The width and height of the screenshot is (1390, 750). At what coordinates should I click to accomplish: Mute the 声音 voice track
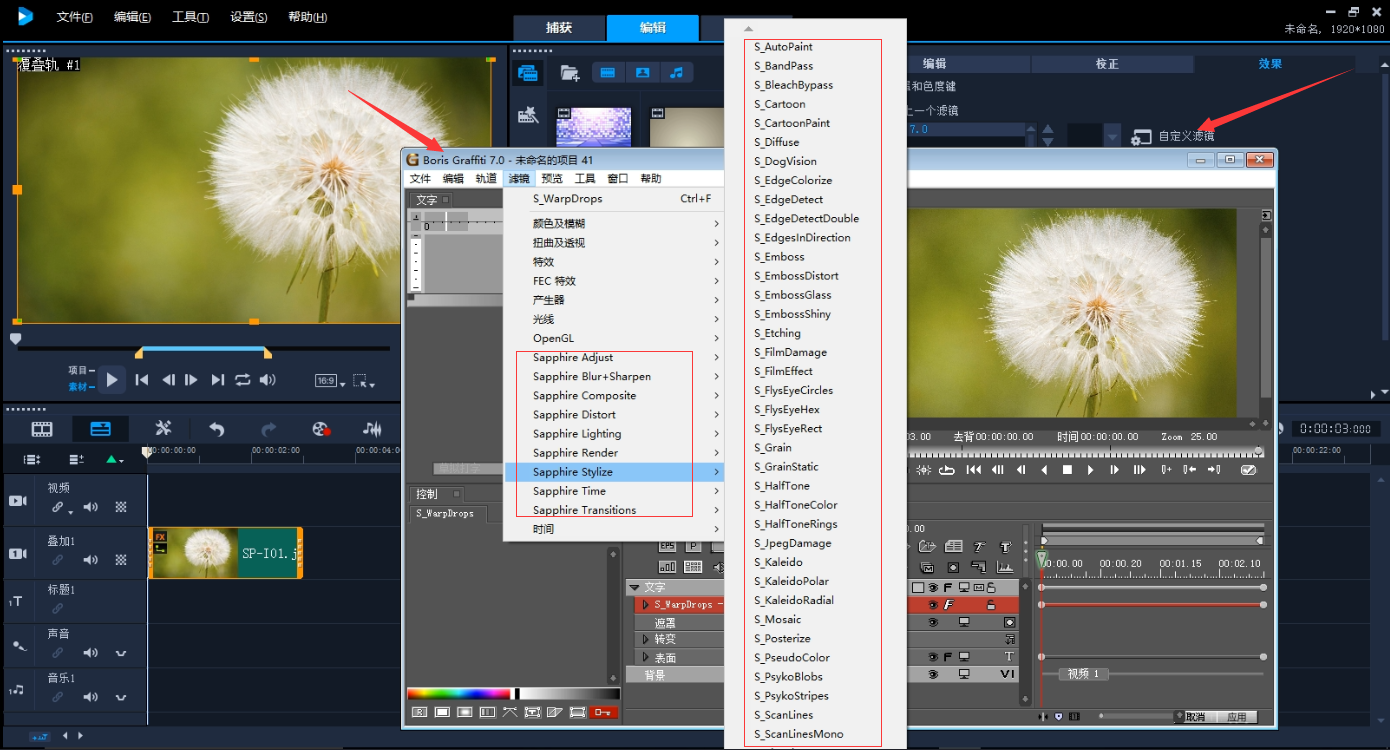(91, 653)
